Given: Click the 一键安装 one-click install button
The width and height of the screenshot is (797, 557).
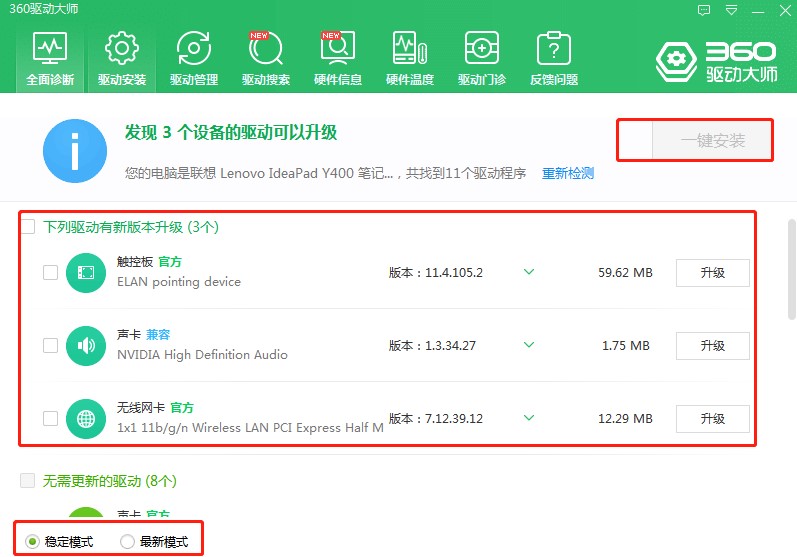Looking at the screenshot, I should 713,140.
